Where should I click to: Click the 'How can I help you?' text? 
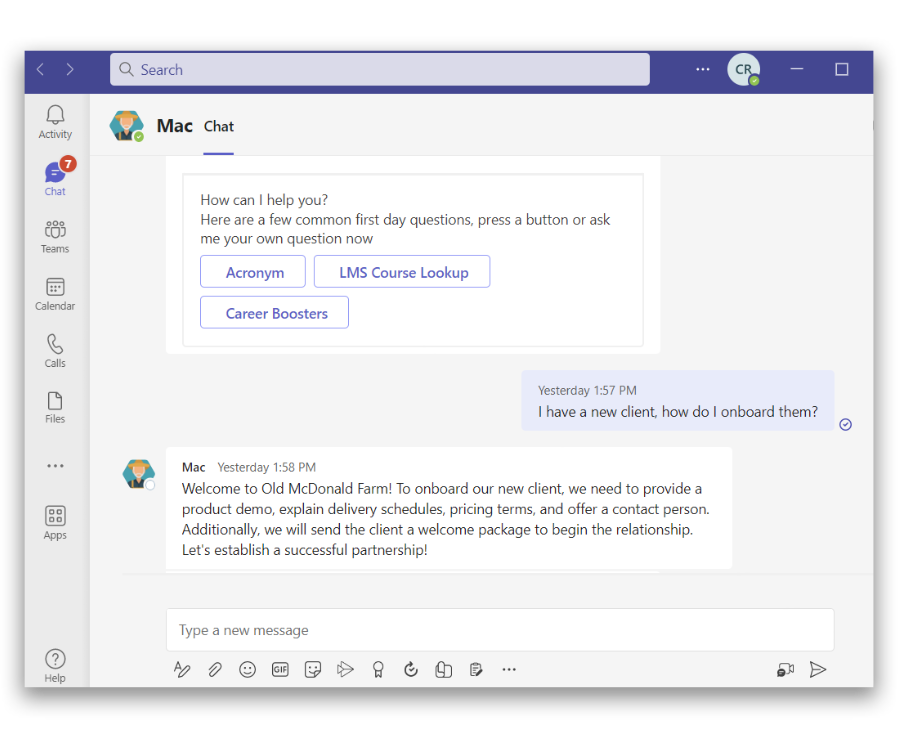(264, 200)
